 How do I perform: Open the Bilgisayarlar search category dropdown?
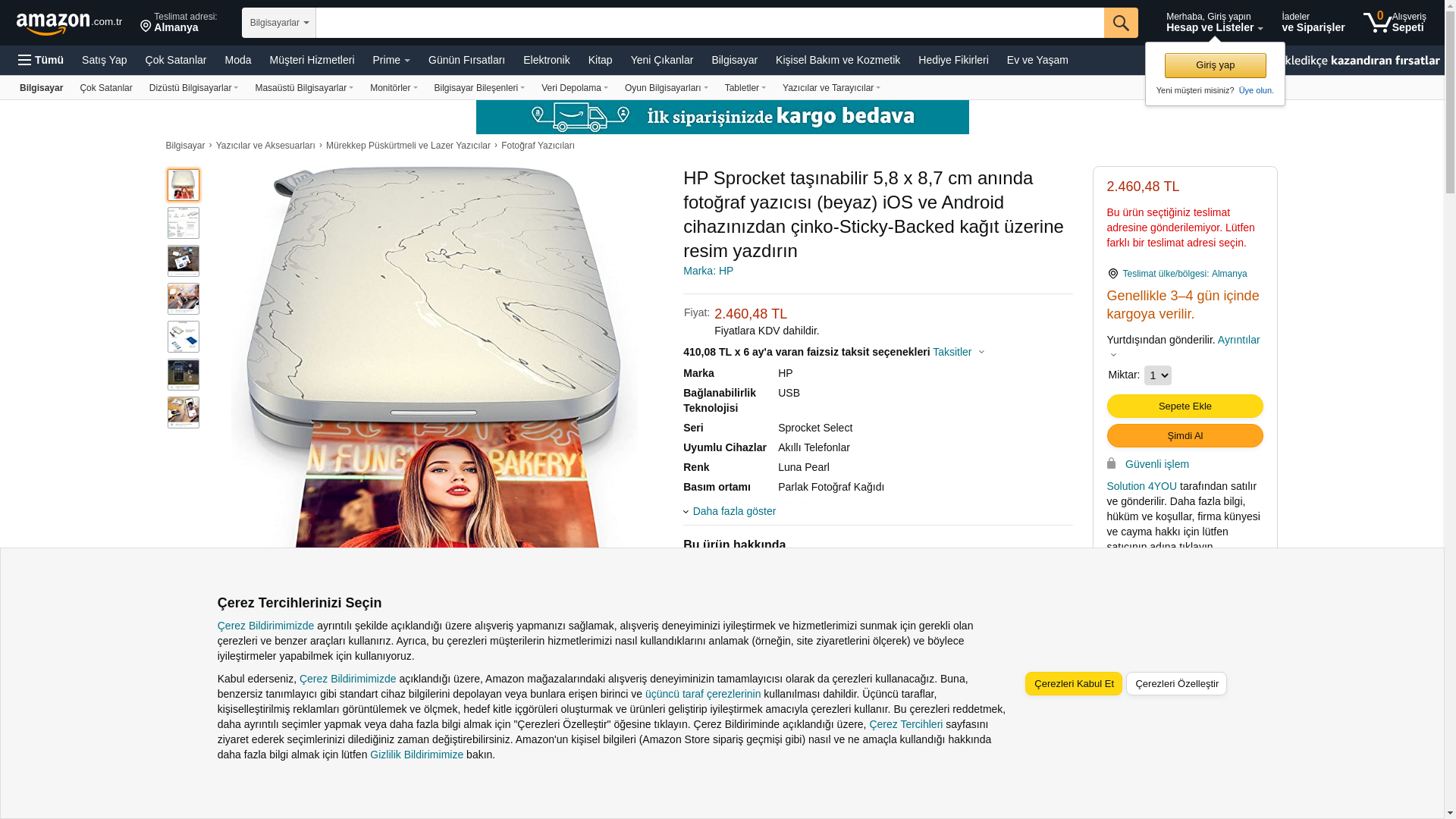[279, 23]
